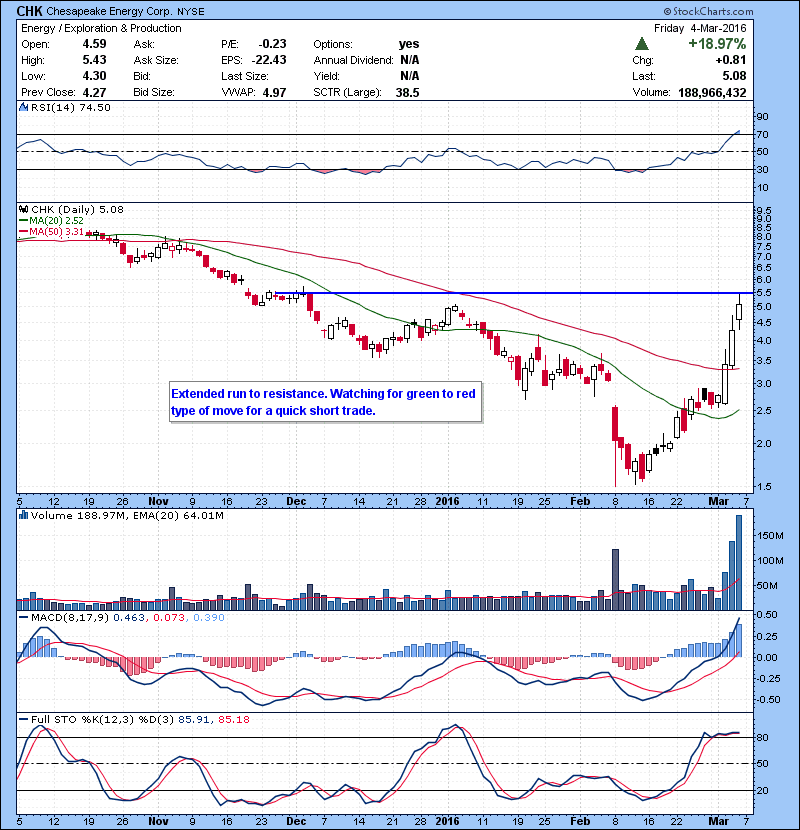Click the CHK (Daily) candlestick icon

coord(23,210)
